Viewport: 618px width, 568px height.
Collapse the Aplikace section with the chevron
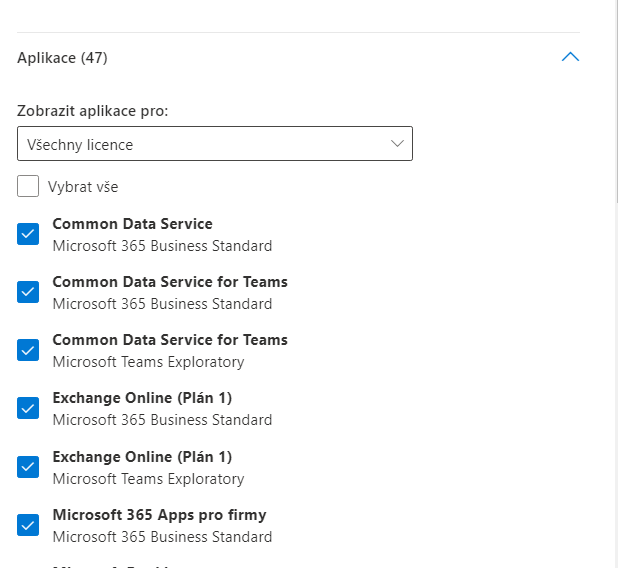570,58
